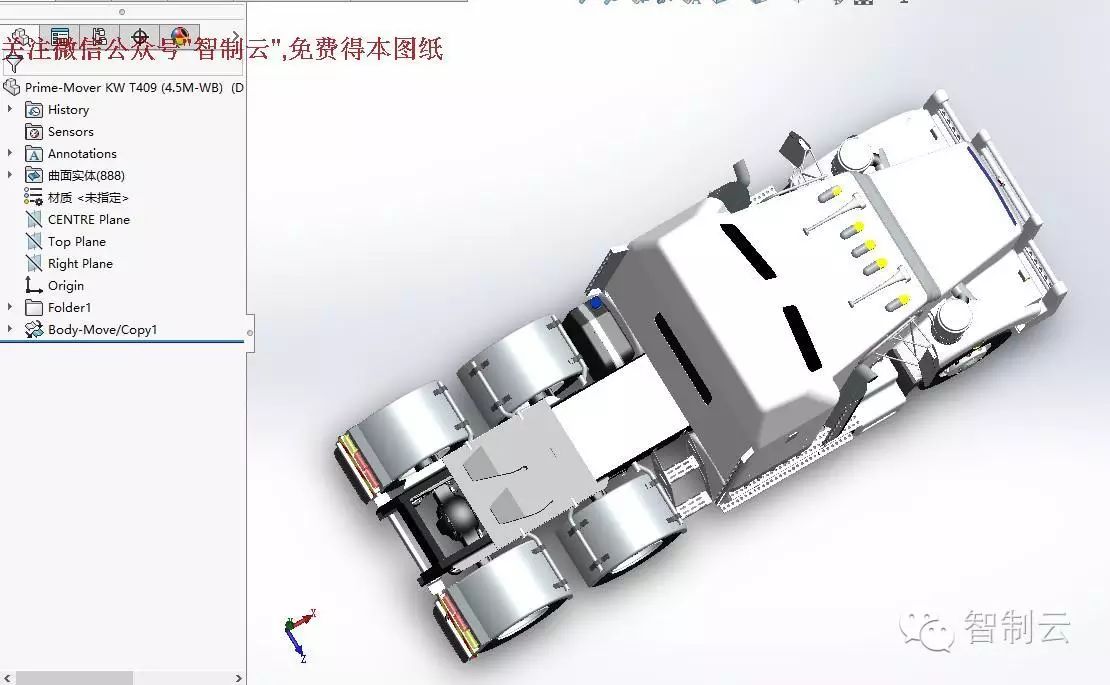This screenshot has width=1110, height=685.
Task: Select the Sensors tree item
Action: [x=70, y=132]
